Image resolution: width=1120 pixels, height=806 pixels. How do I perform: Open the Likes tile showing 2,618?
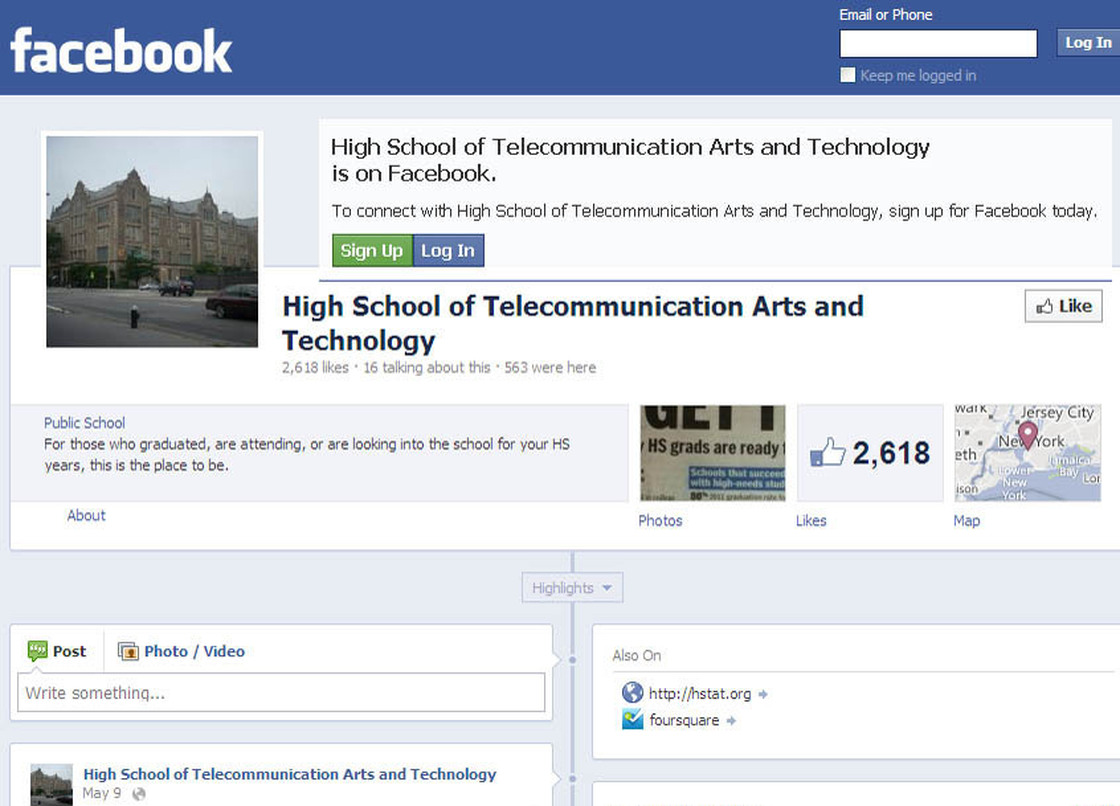870,453
